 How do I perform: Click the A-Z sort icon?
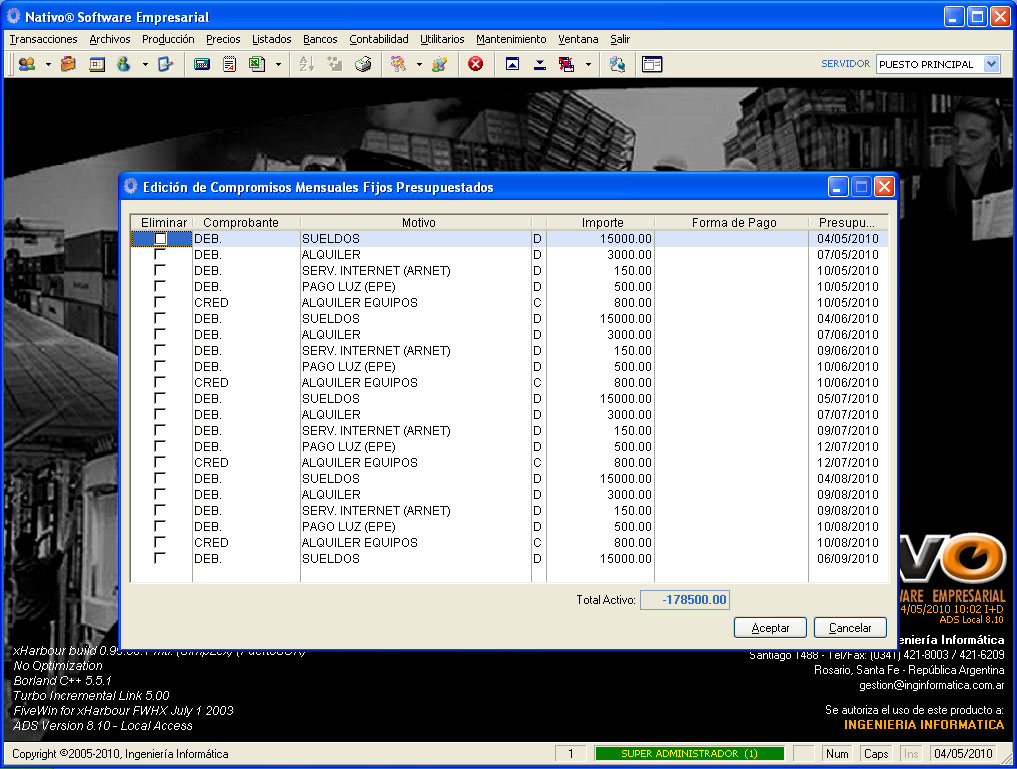tap(307, 64)
